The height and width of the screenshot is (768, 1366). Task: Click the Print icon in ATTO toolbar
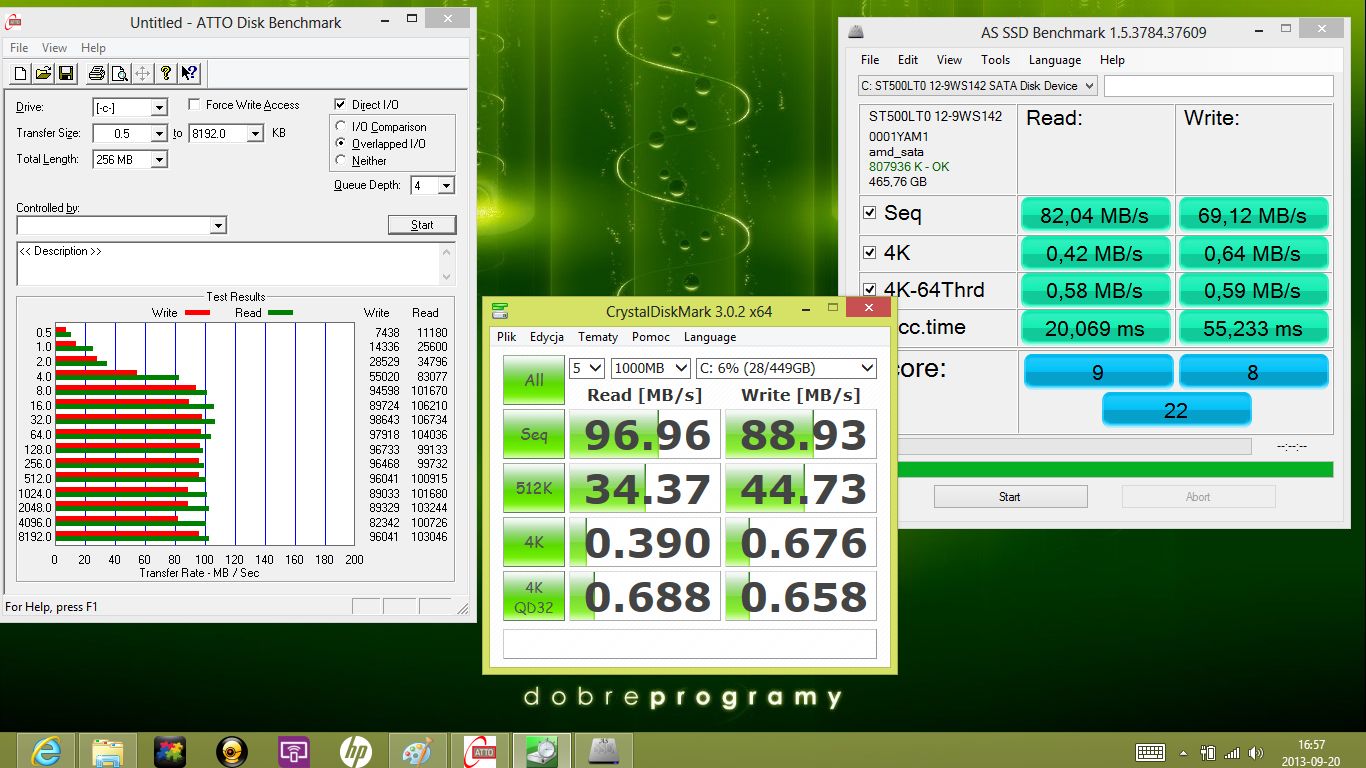click(x=97, y=73)
